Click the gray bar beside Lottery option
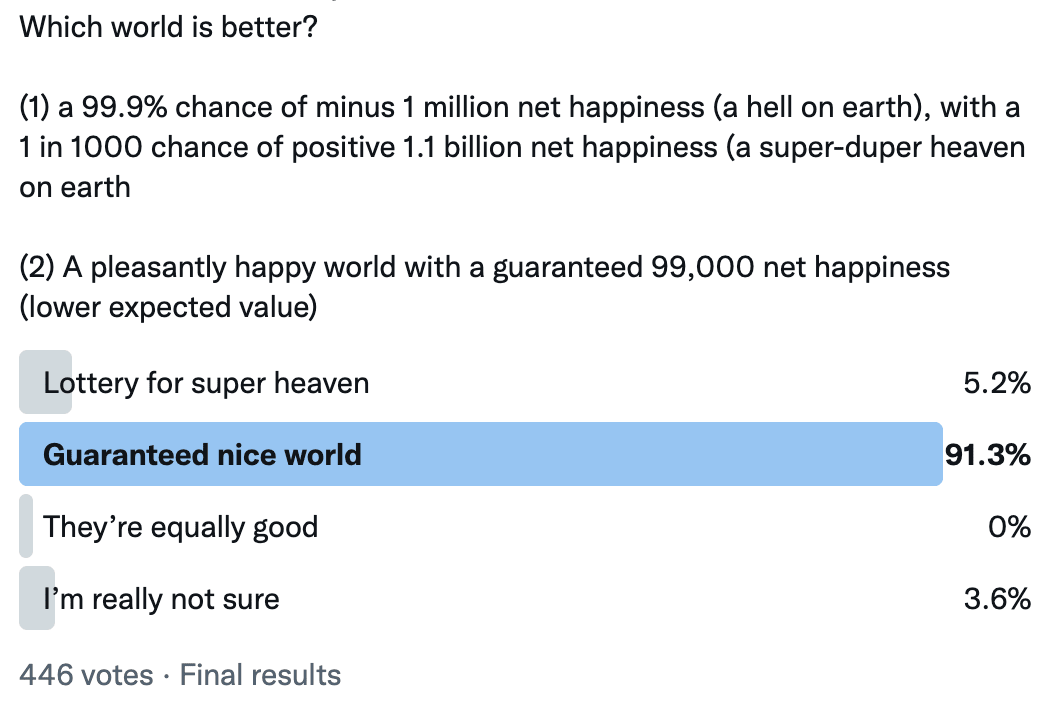This screenshot has height=710, width=1062. pos(45,382)
